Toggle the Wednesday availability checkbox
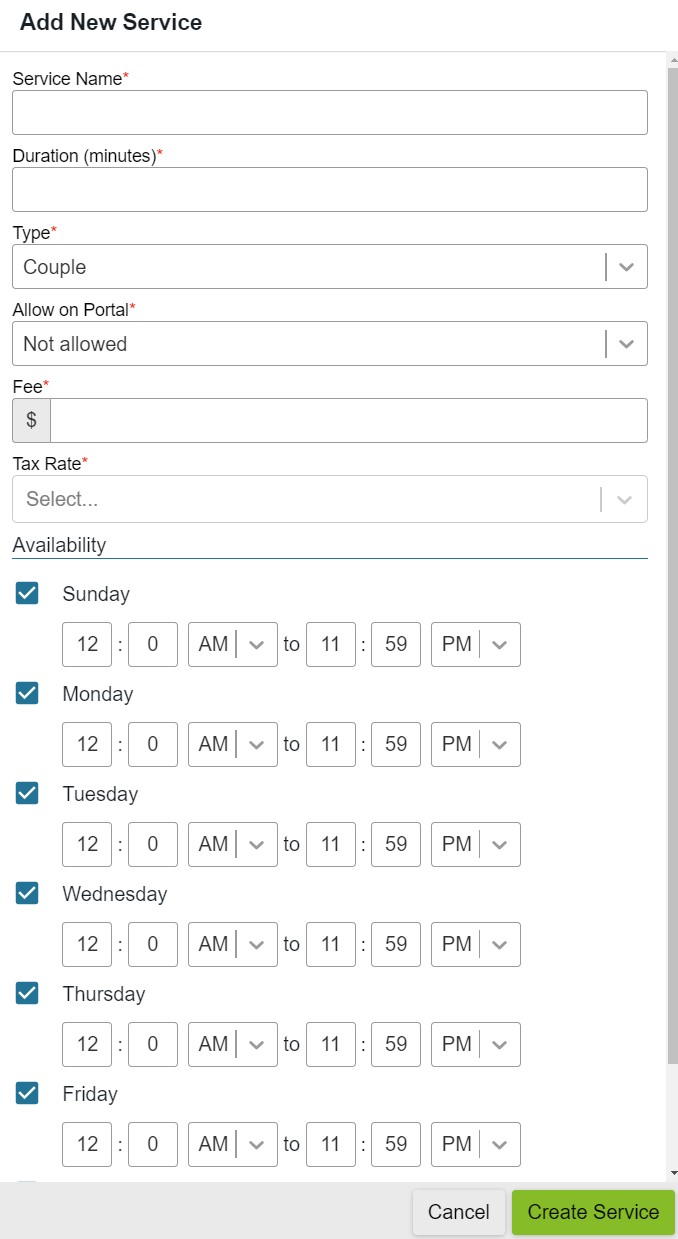This screenshot has height=1239, width=678. [27, 893]
